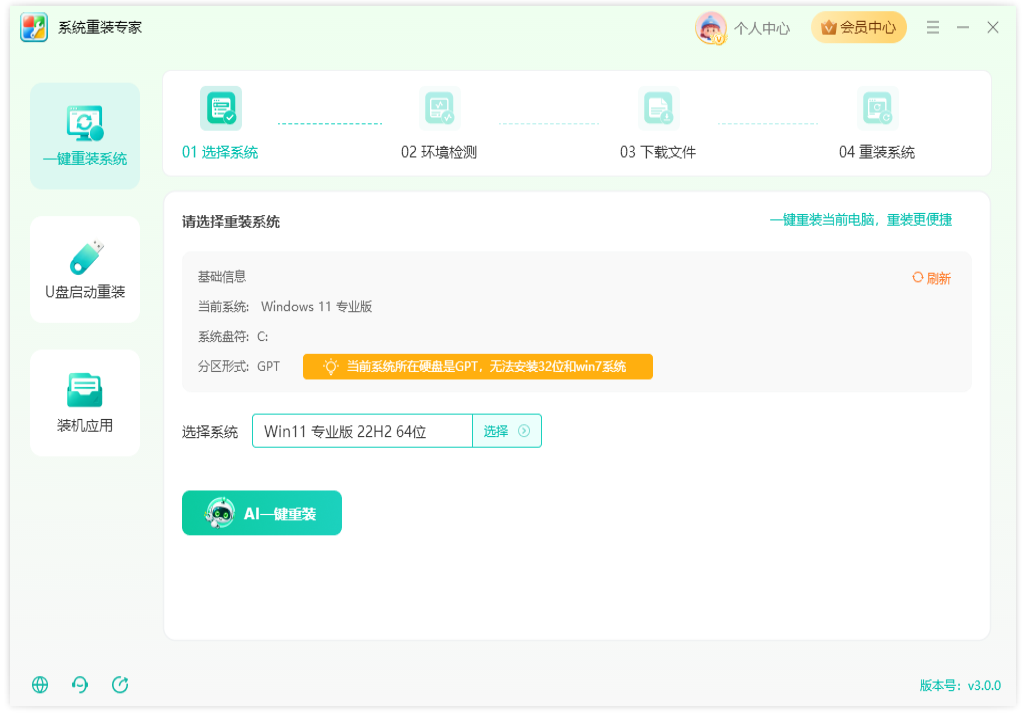The width and height of the screenshot is (1035, 713).
Task: Open the 装机应用 sidebar tab
Action: pos(85,403)
